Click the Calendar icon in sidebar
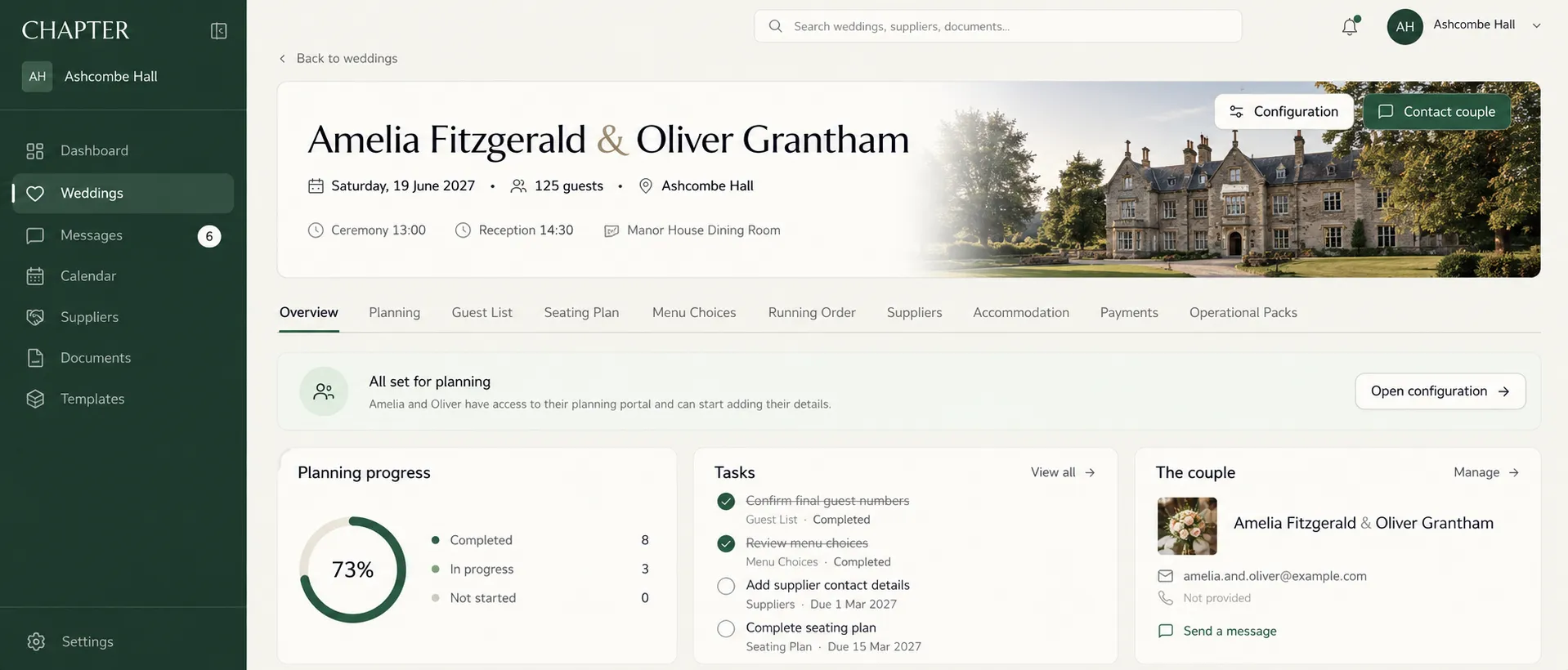The width and height of the screenshot is (1568, 670). (35, 276)
